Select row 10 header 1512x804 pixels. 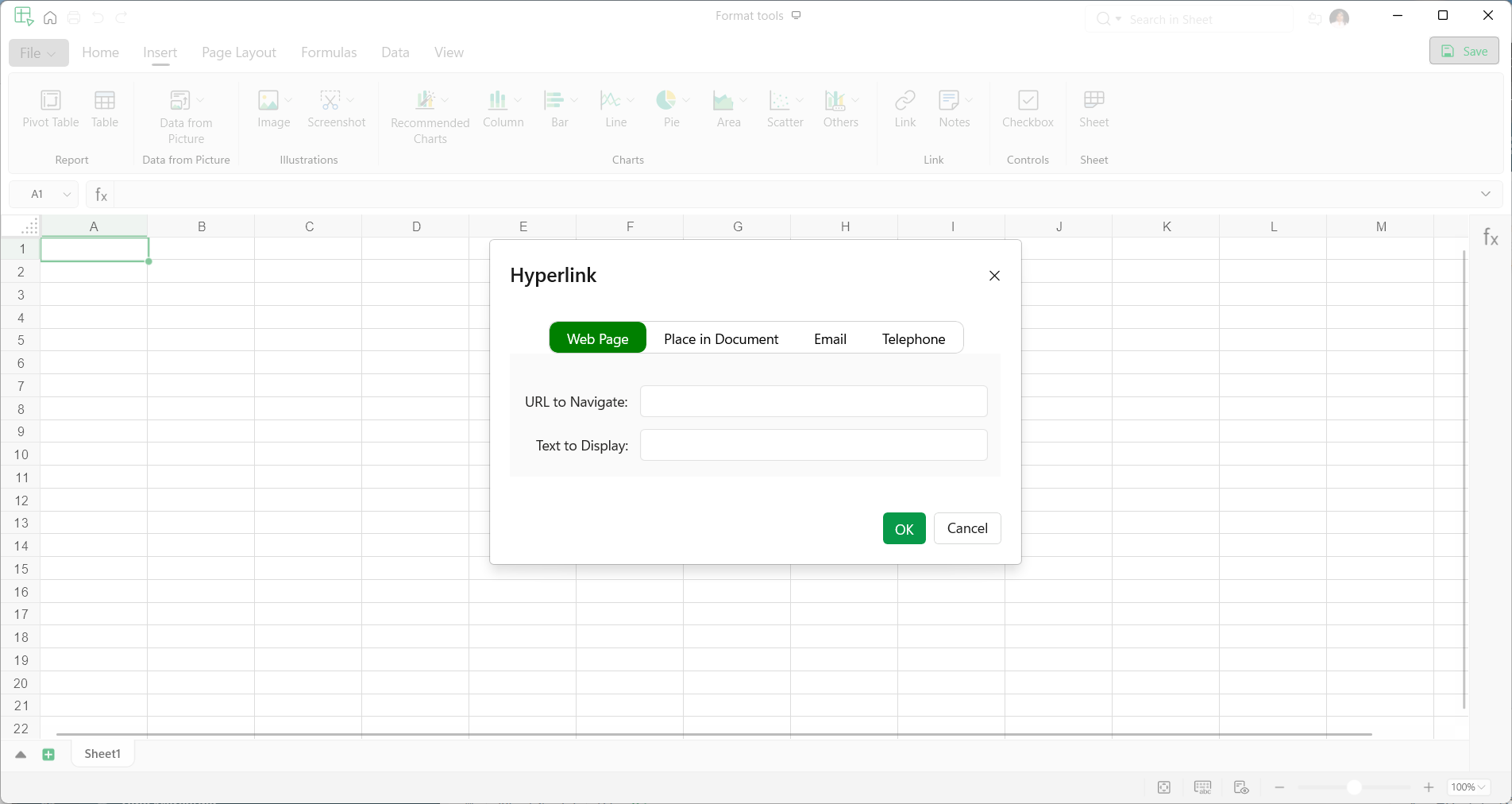21,454
